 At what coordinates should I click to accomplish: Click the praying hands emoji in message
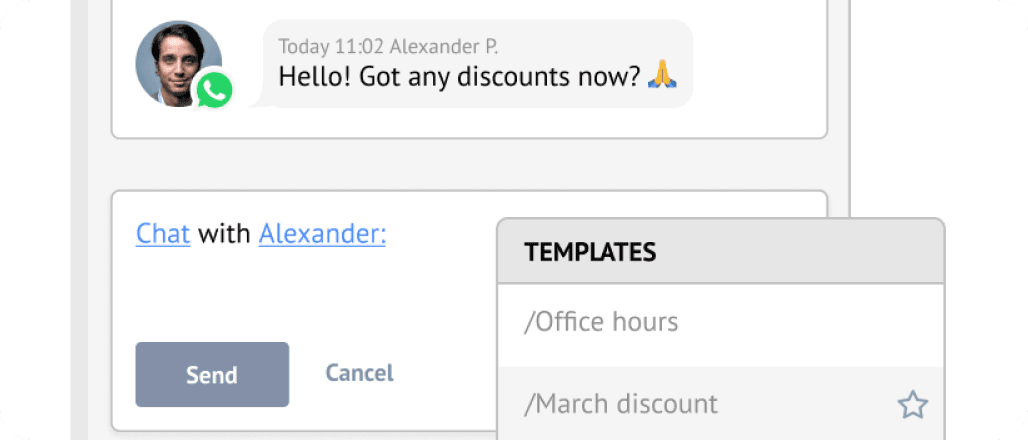coord(662,76)
